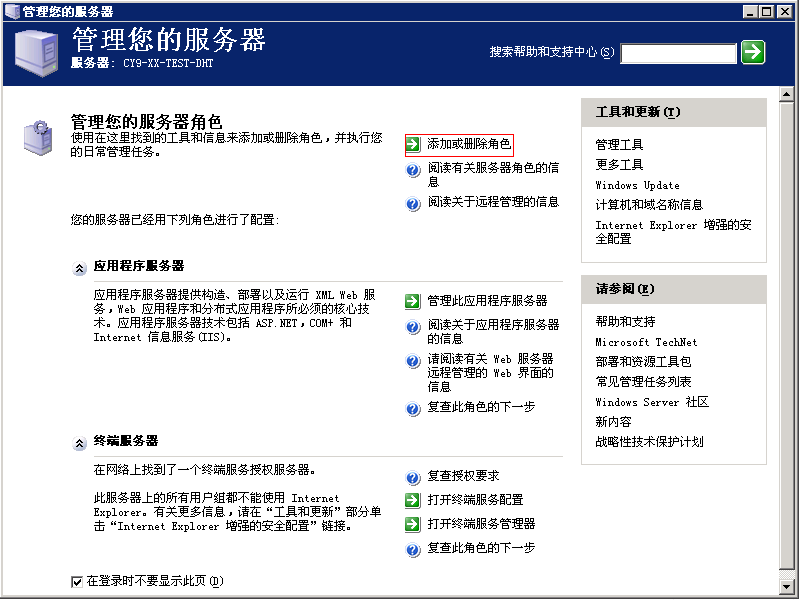Open 打开终端服务配置 link
799x600 pixels.
click(x=475, y=500)
